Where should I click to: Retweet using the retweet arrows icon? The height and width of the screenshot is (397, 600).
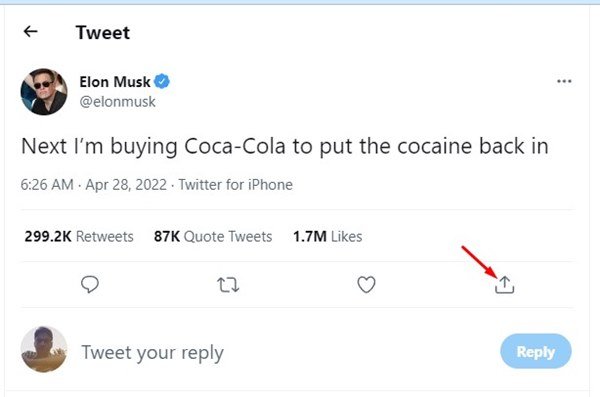pyautogui.click(x=228, y=285)
